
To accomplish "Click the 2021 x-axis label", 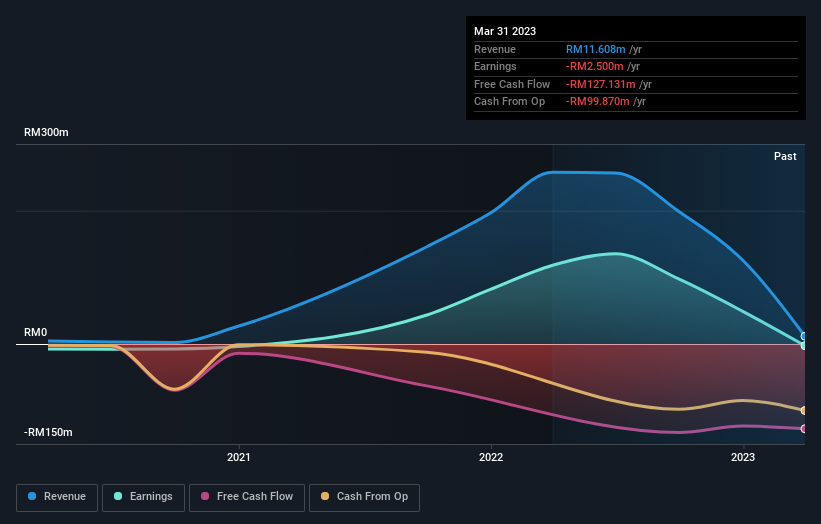I will pyautogui.click(x=239, y=457).
